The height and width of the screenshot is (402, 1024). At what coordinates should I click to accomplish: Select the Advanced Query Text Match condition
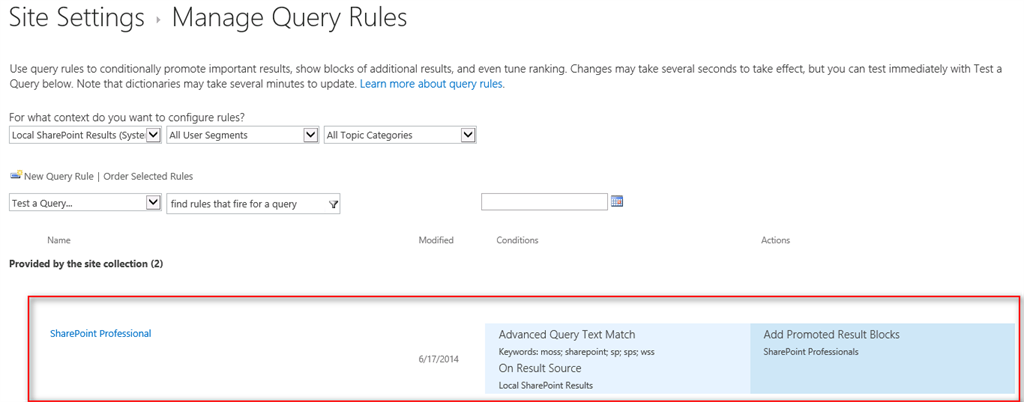pos(566,334)
